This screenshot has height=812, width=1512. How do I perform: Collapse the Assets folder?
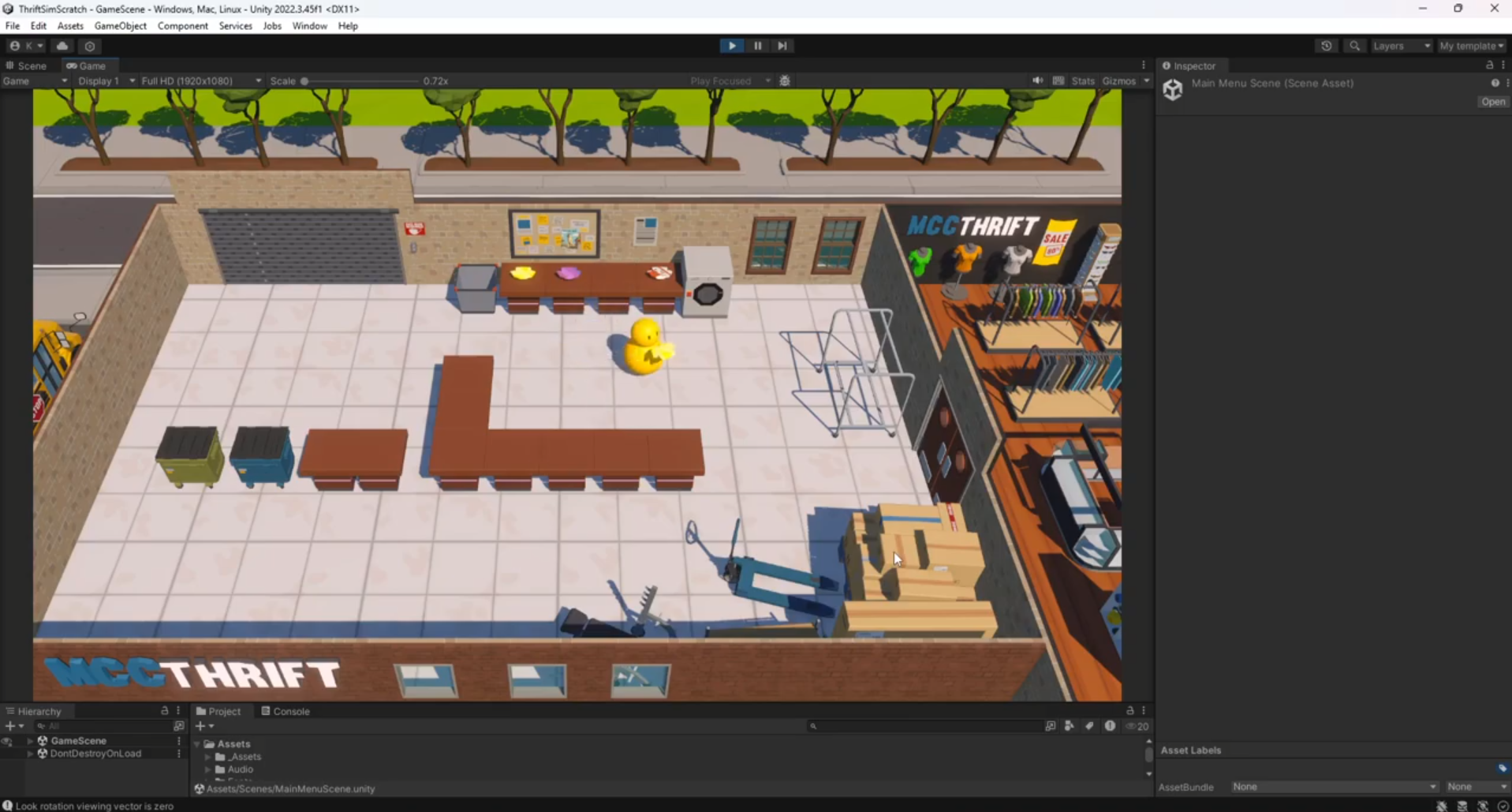click(x=197, y=744)
